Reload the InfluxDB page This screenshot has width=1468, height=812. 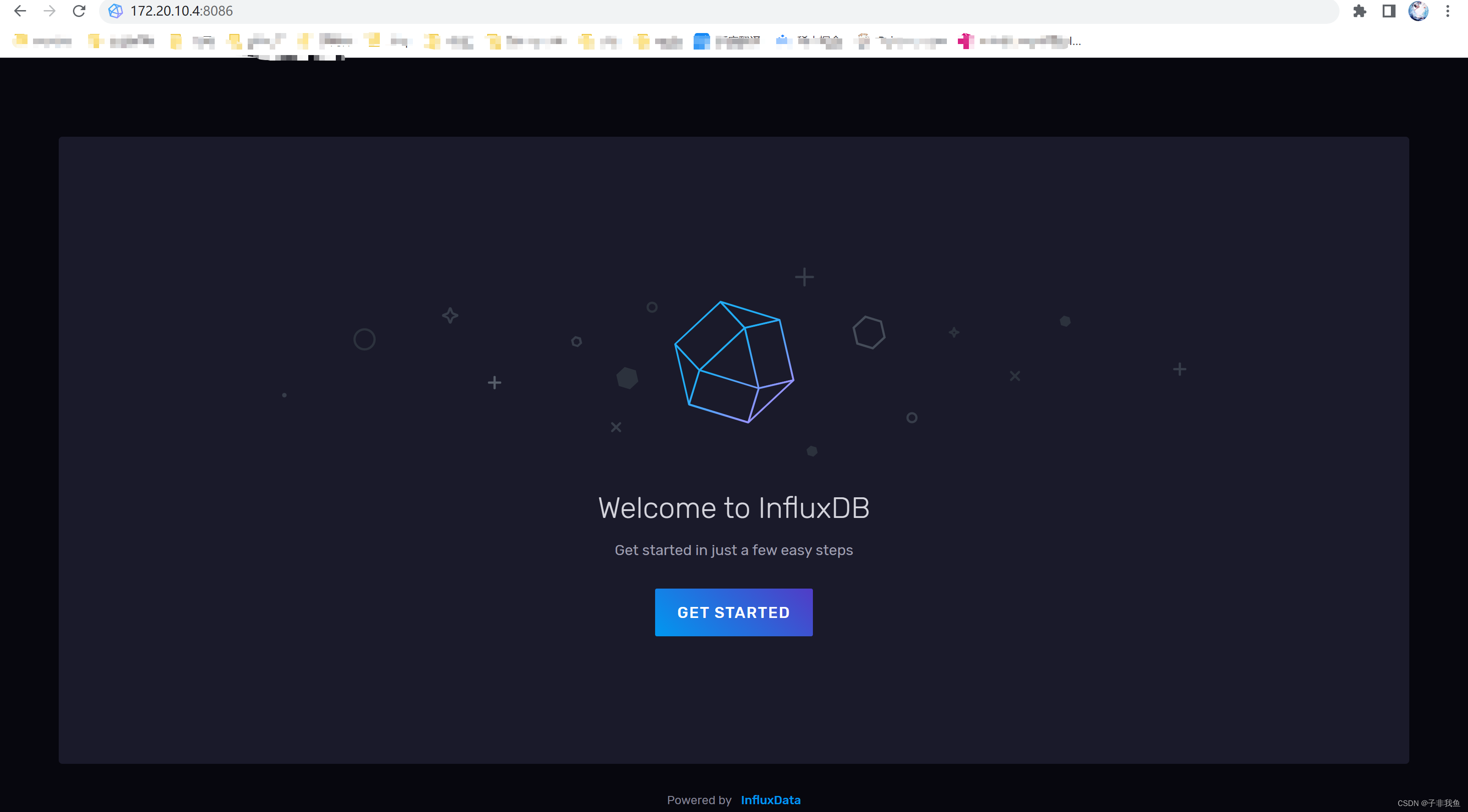pyautogui.click(x=79, y=11)
